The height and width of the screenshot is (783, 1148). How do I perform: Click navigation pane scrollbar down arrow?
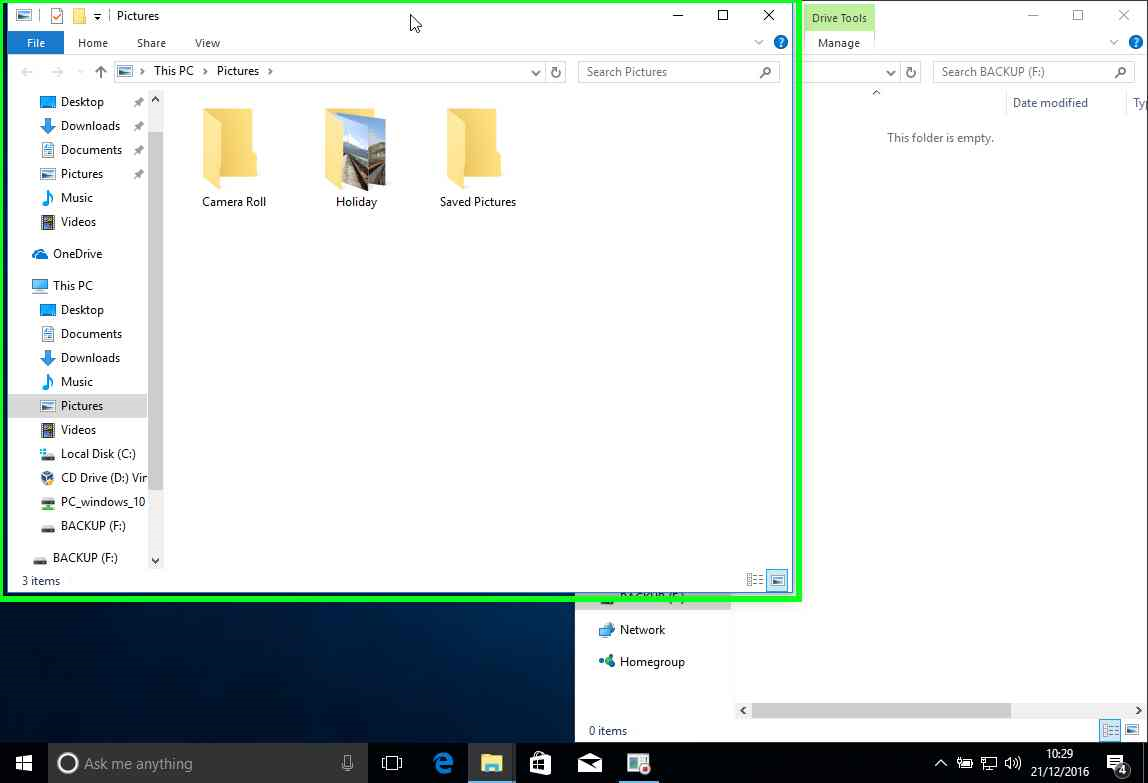point(155,561)
